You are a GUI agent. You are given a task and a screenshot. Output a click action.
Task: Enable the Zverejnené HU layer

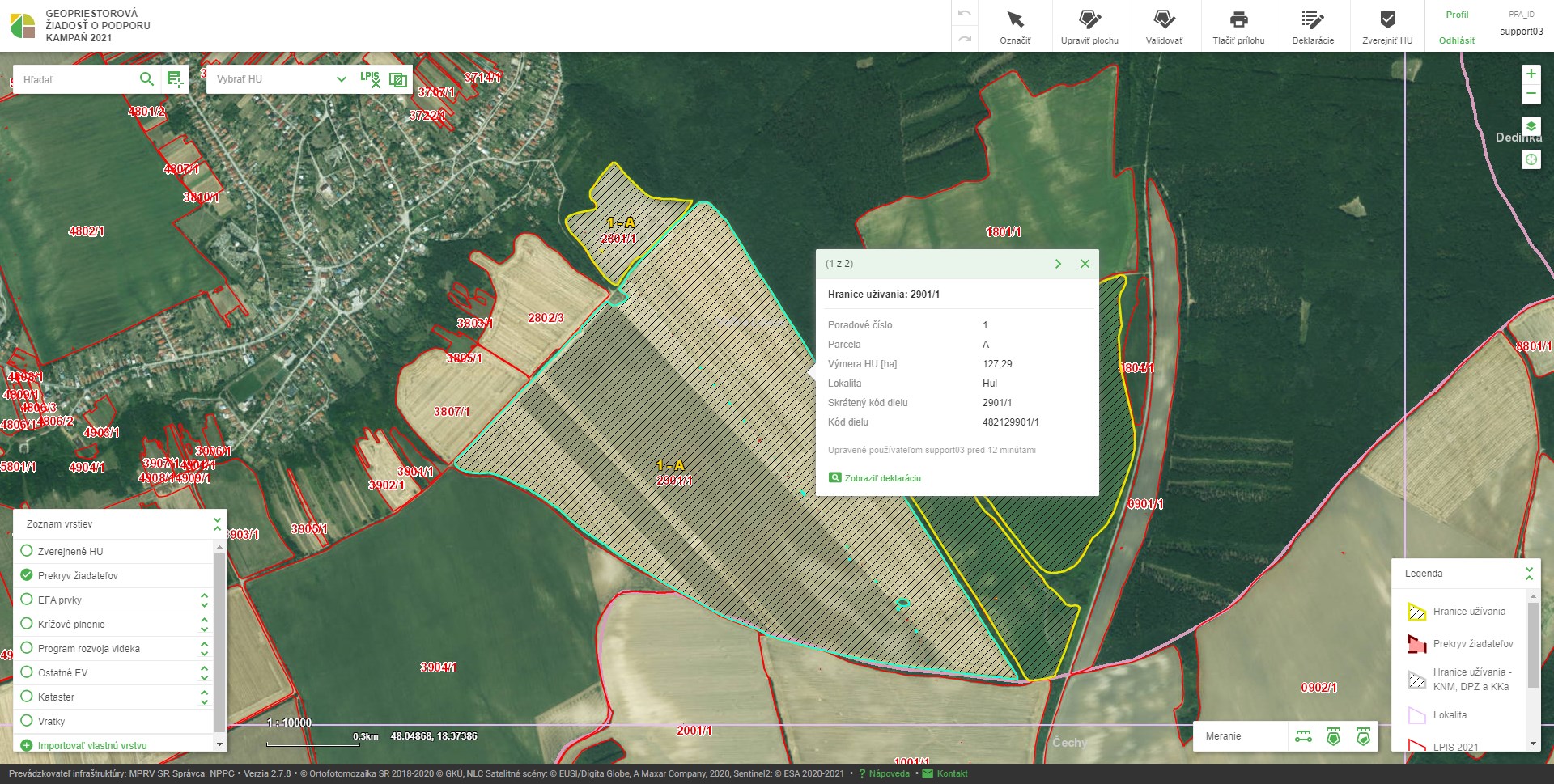click(x=26, y=551)
